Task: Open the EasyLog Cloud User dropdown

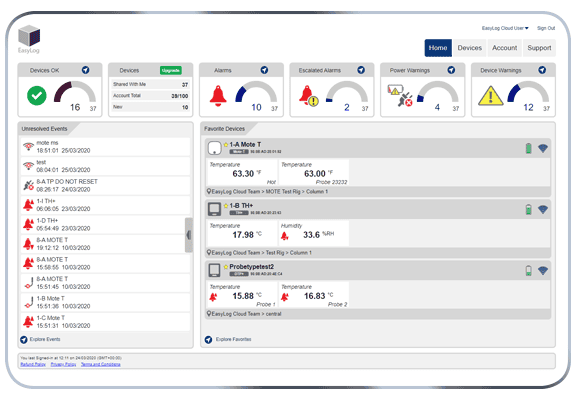Action: click(505, 28)
